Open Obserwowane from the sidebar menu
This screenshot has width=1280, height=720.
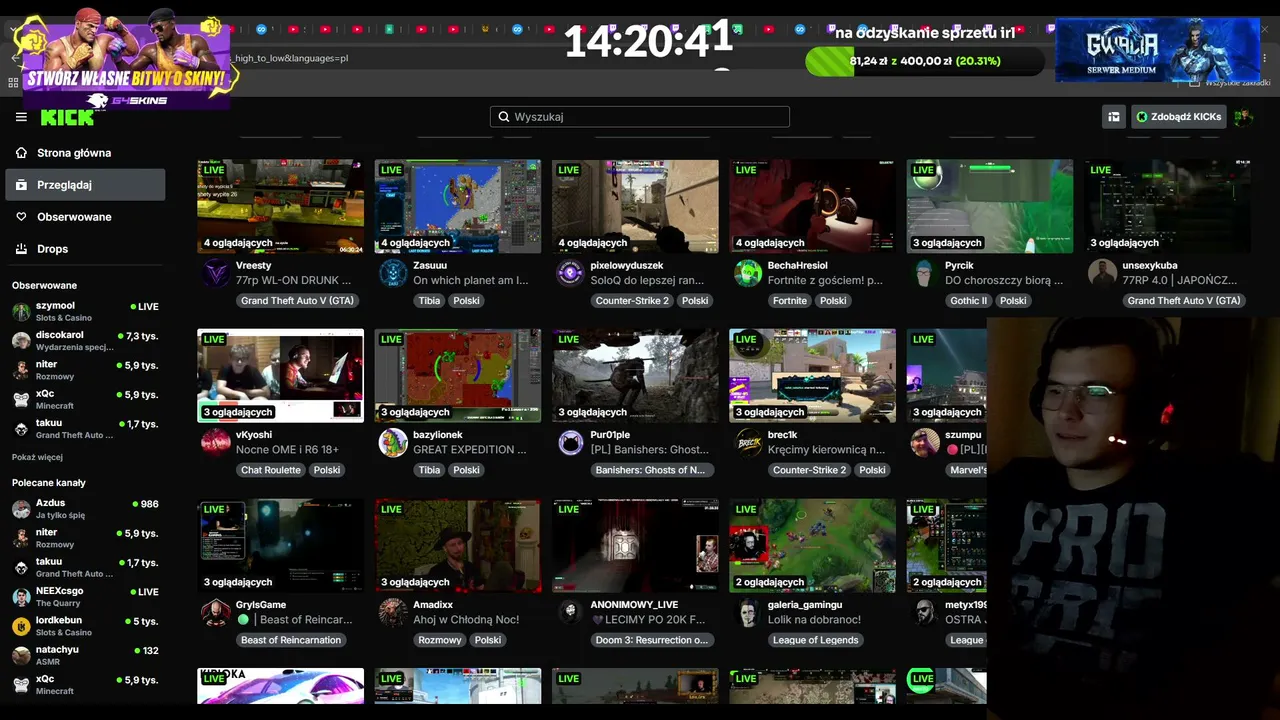[x=85, y=217]
